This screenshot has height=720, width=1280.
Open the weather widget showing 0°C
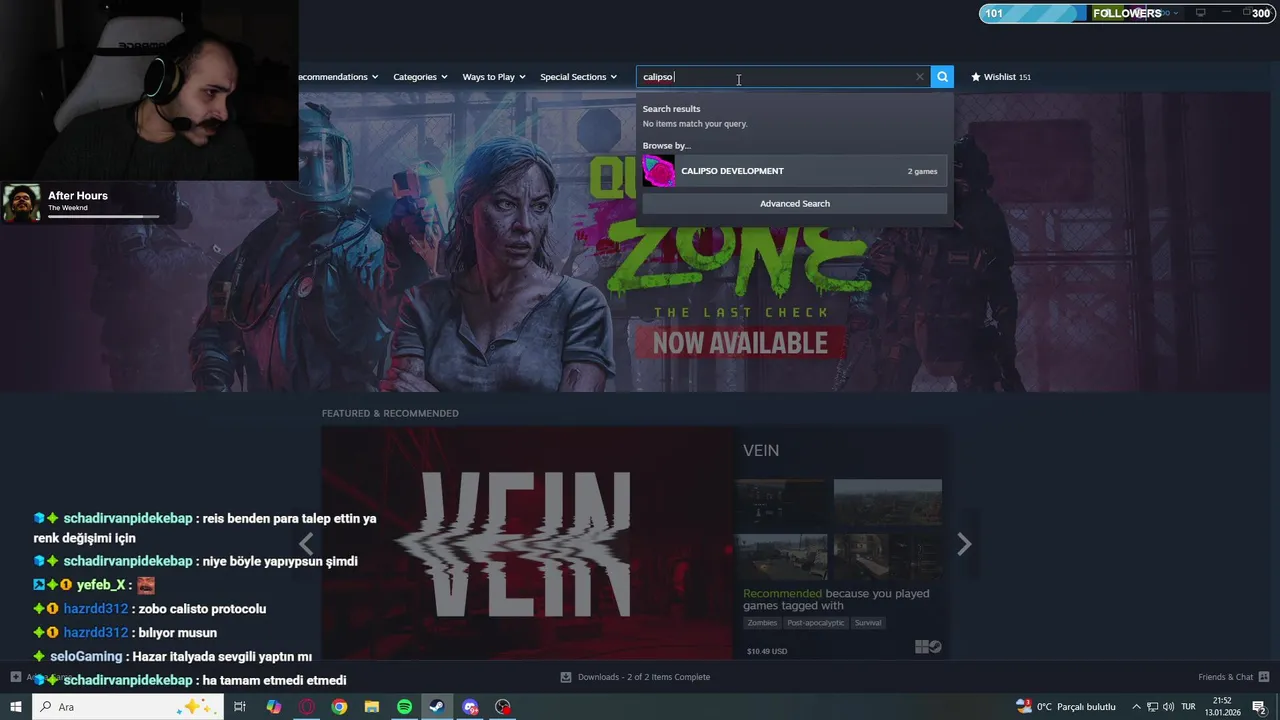pos(1066,707)
